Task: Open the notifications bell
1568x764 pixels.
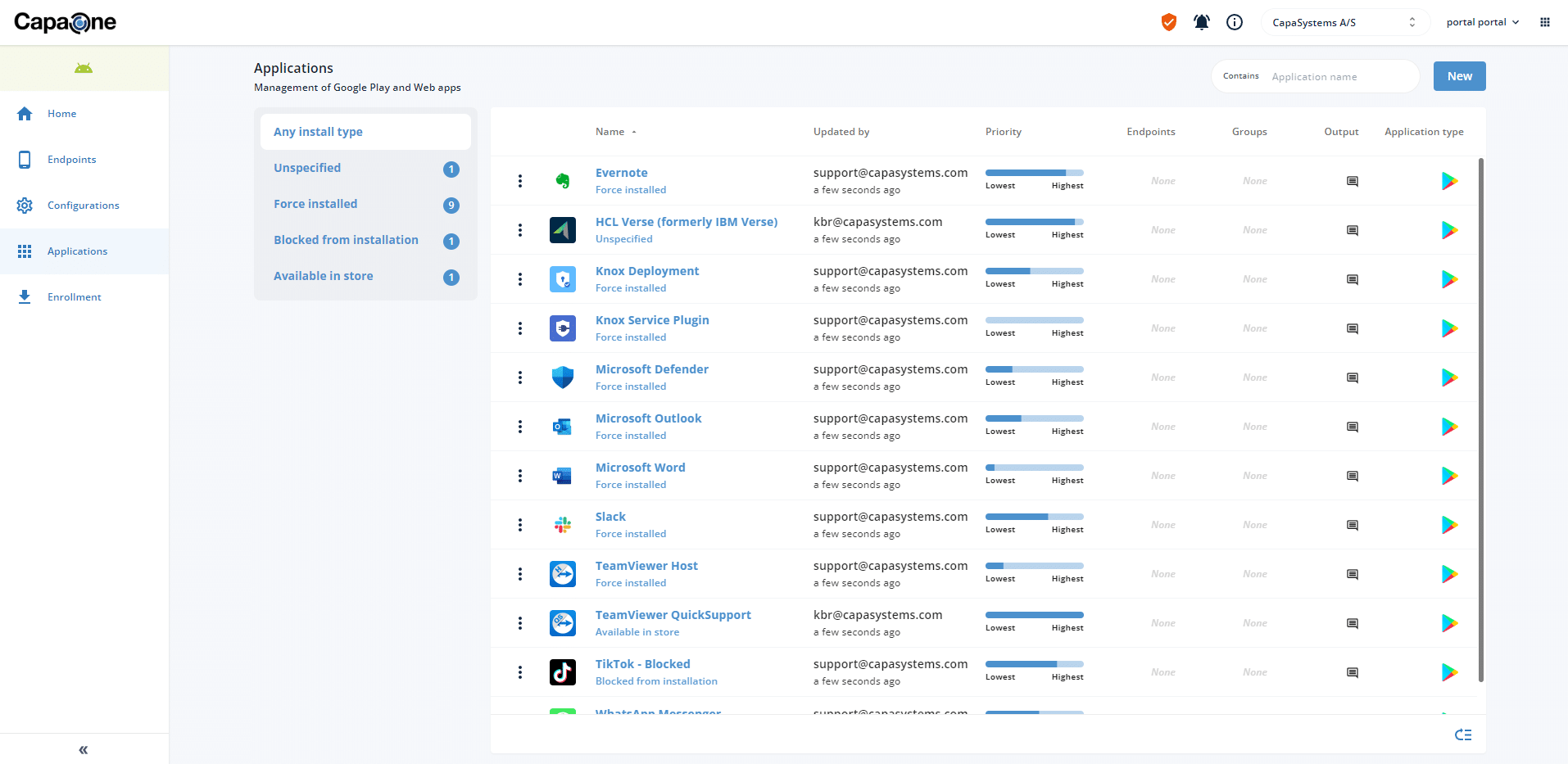Action: click(x=1202, y=22)
